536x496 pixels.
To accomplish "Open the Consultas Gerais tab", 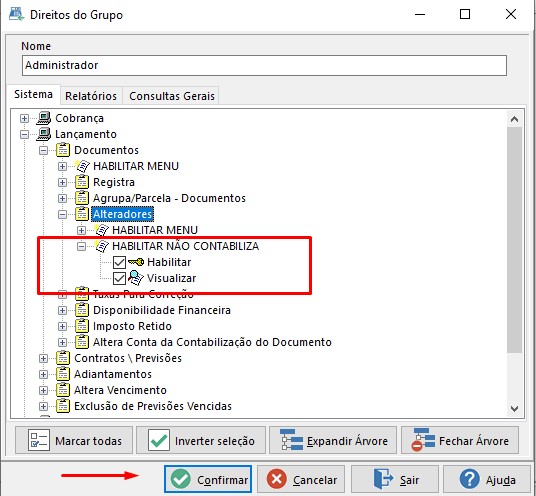I will tap(172, 96).
